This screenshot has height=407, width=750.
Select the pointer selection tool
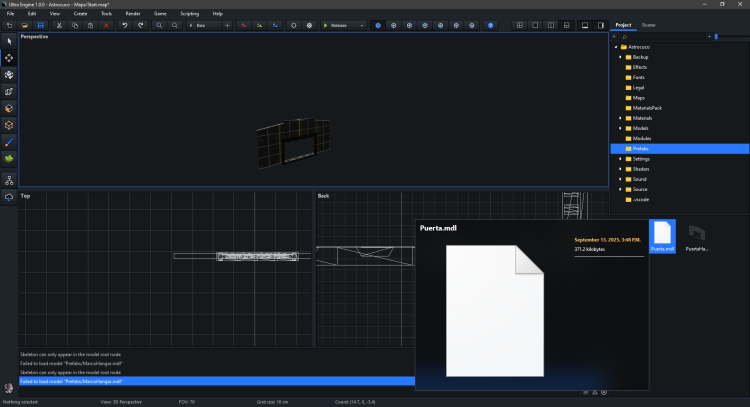pyautogui.click(x=9, y=41)
